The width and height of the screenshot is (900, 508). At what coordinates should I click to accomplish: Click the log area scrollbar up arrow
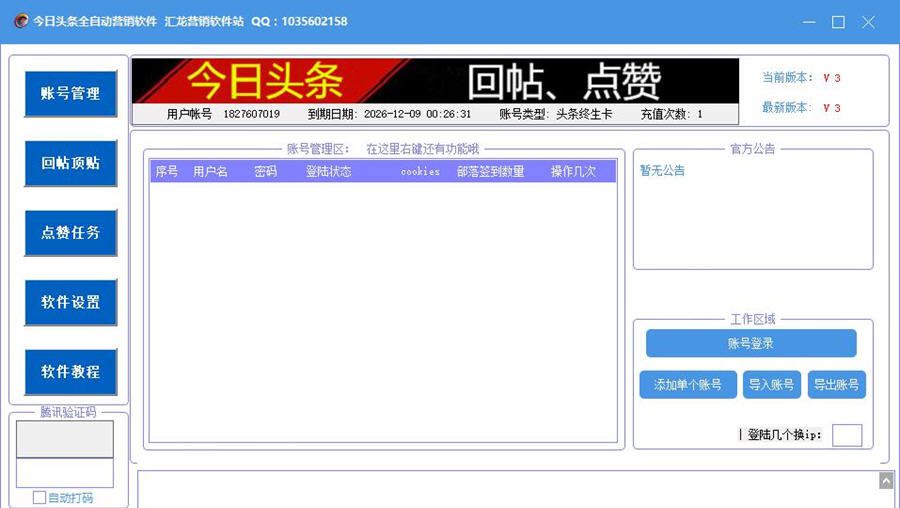(x=886, y=480)
